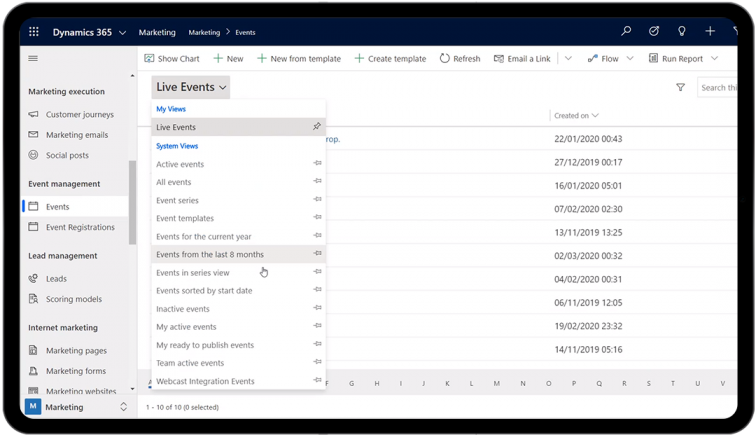
Task: Pin the Event templates view as default
Action: (x=317, y=218)
